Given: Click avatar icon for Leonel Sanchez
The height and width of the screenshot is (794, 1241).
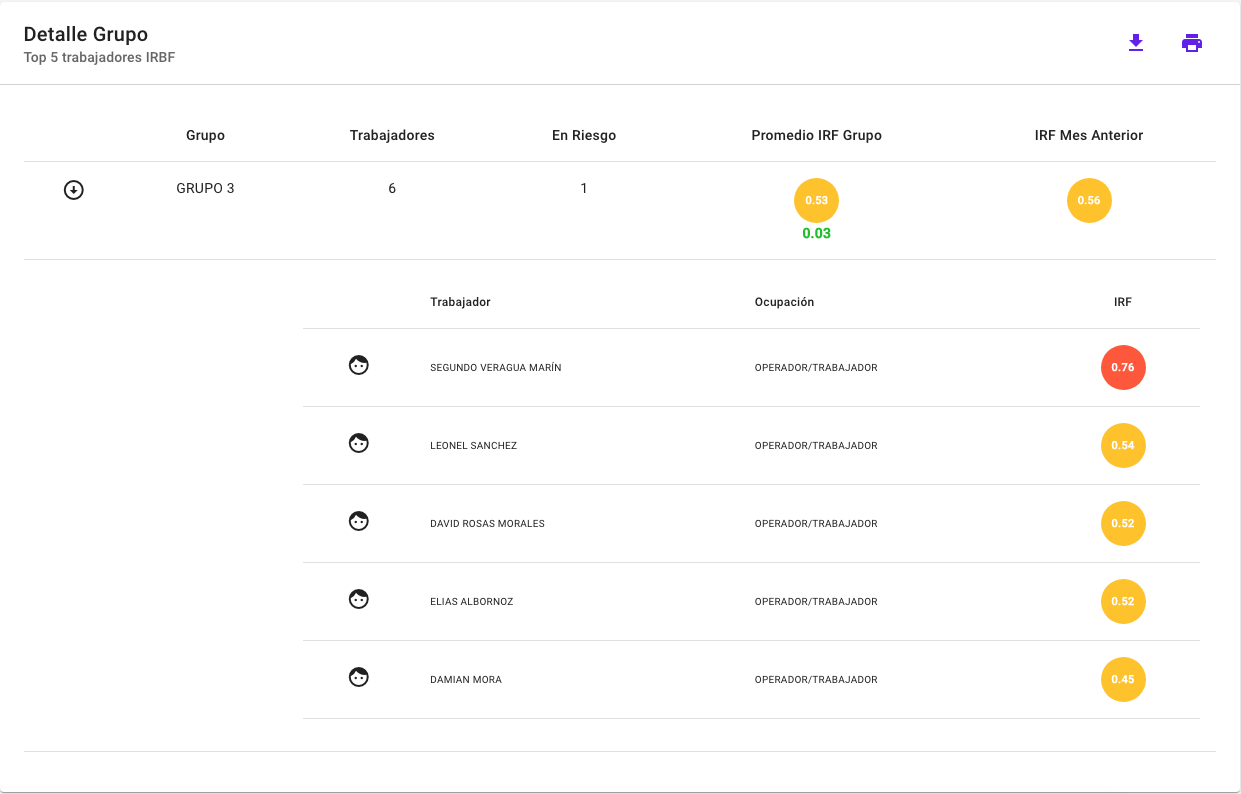Looking at the screenshot, I should (x=359, y=444).
